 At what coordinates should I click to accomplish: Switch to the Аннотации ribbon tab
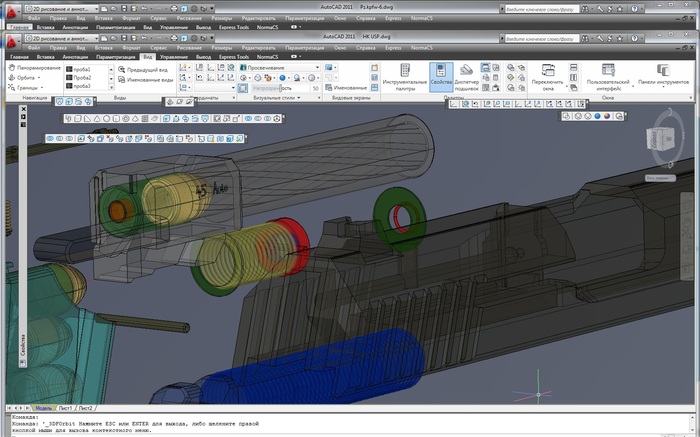[x=75, y=56]
